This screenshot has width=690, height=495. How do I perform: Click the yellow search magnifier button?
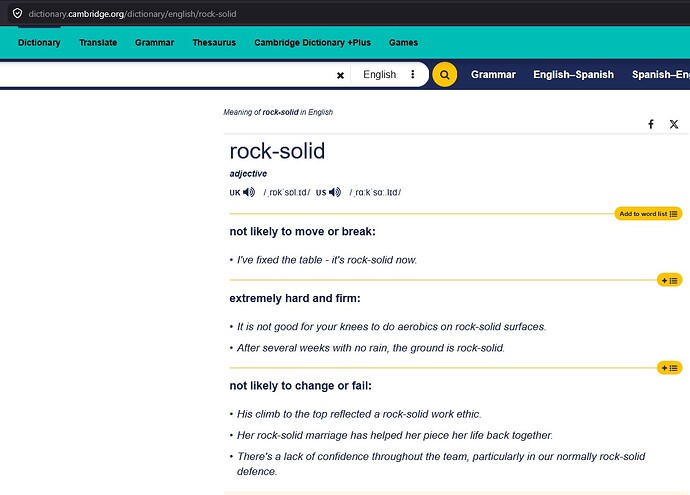(444, 75)
